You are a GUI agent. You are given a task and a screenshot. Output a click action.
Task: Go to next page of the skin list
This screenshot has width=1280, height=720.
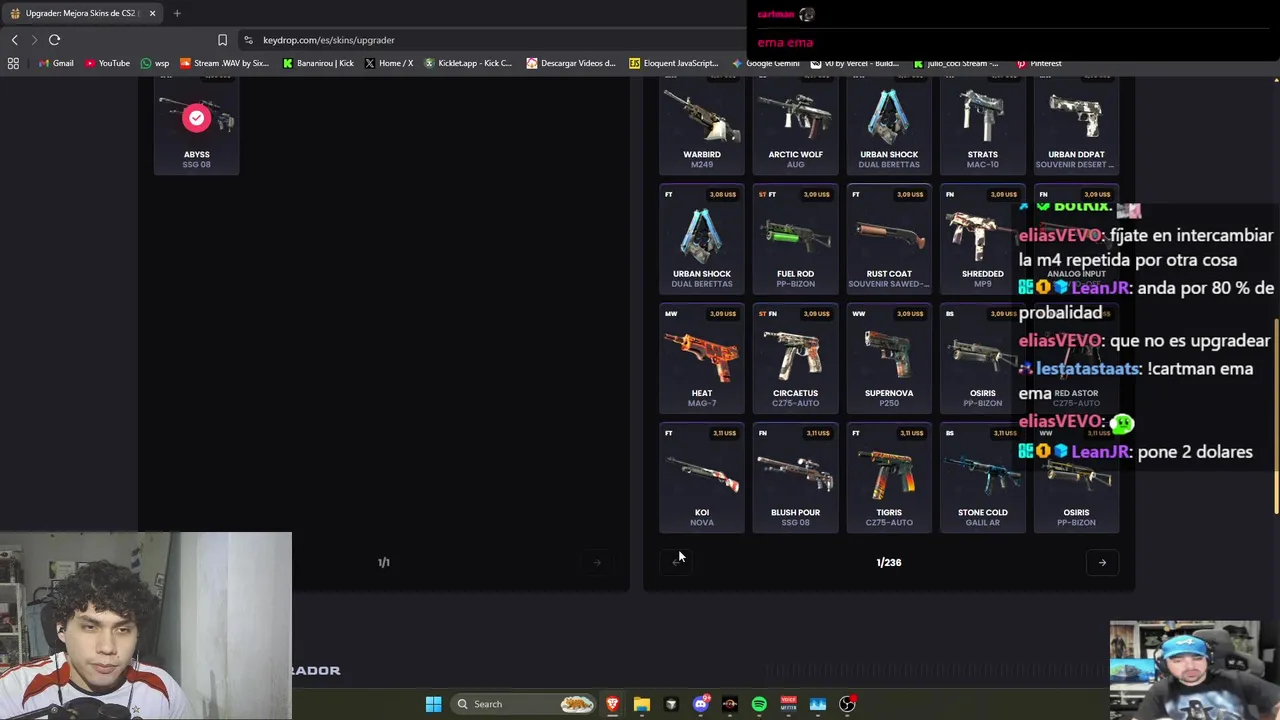(x=1102, y=562)
